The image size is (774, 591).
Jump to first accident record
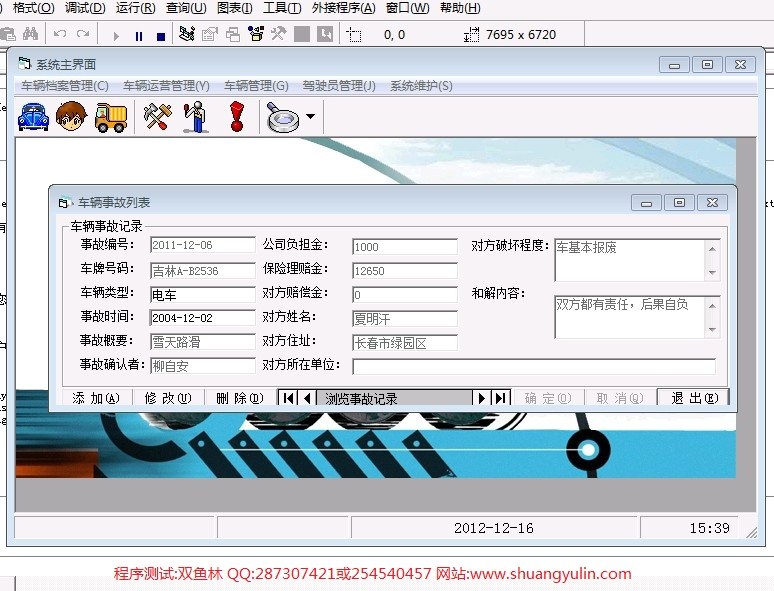(x=289, y=398)
